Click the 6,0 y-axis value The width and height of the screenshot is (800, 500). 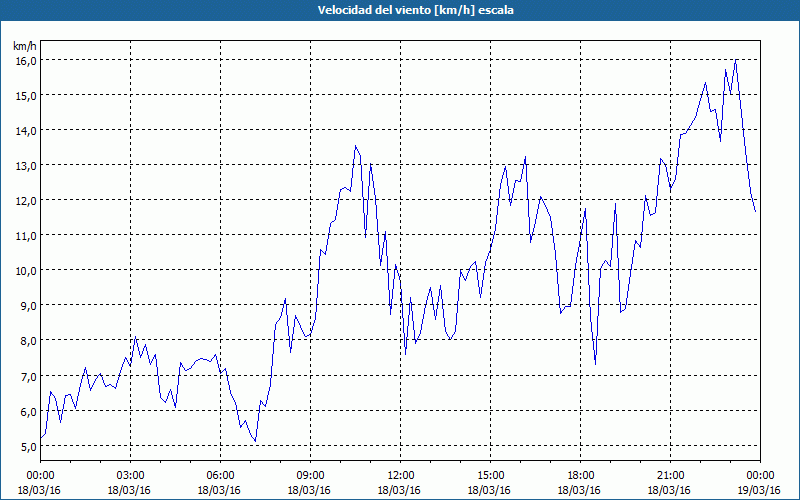click(x=28, y=412)
